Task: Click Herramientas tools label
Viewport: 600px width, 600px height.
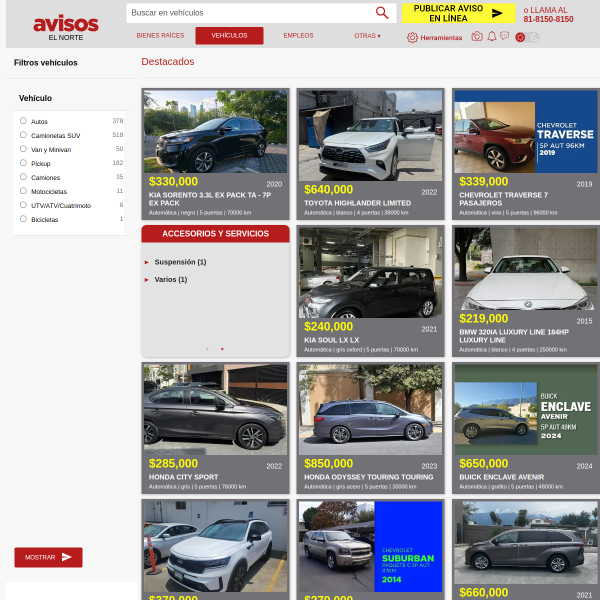Action: (x=441, y=38)
